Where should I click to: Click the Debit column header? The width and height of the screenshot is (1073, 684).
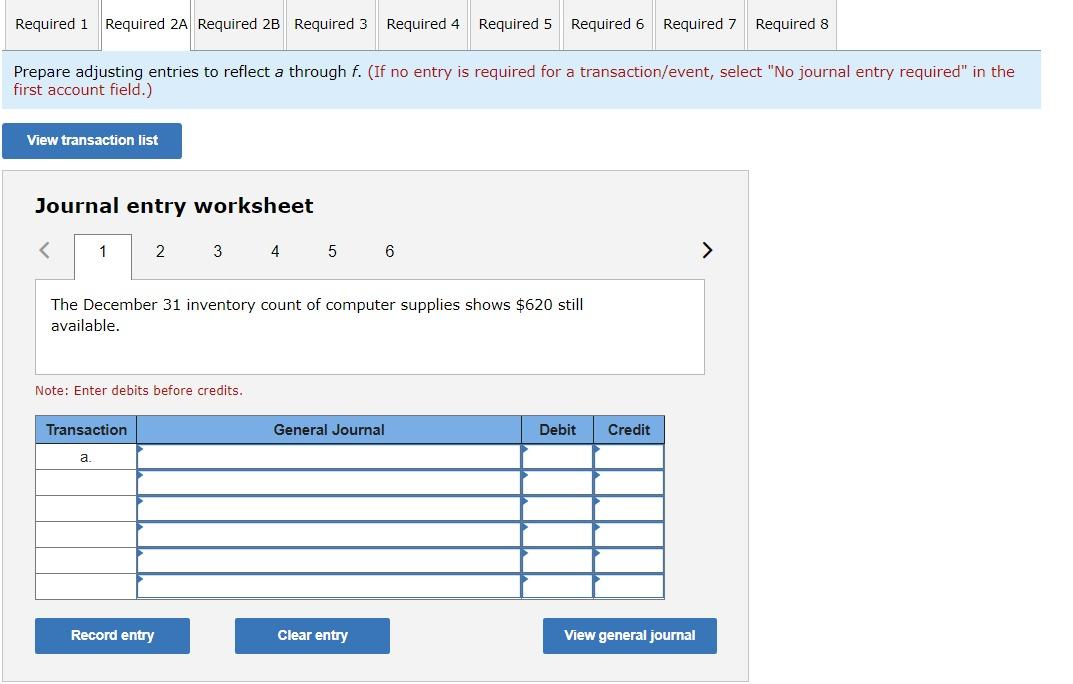pyautogui.click(x=558, y=430)
